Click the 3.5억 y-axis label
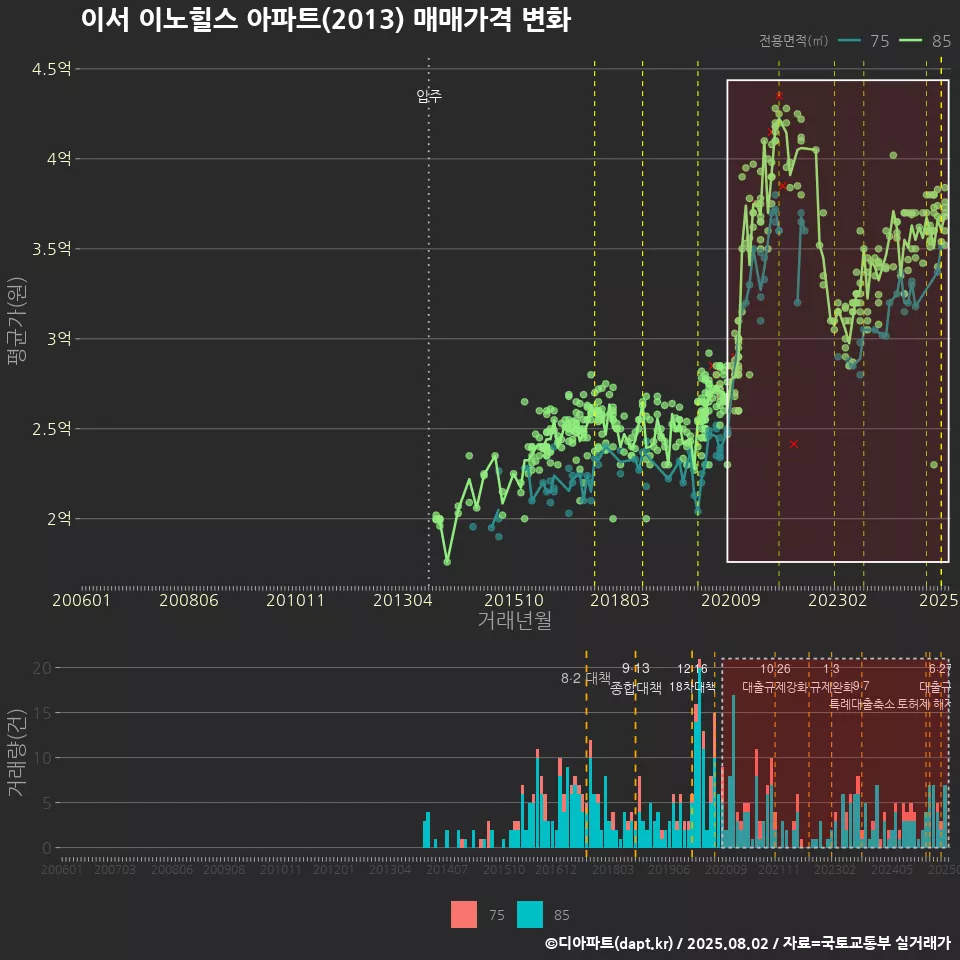The height and width of the screenshot is (960, 960). (x=51, y=249)
